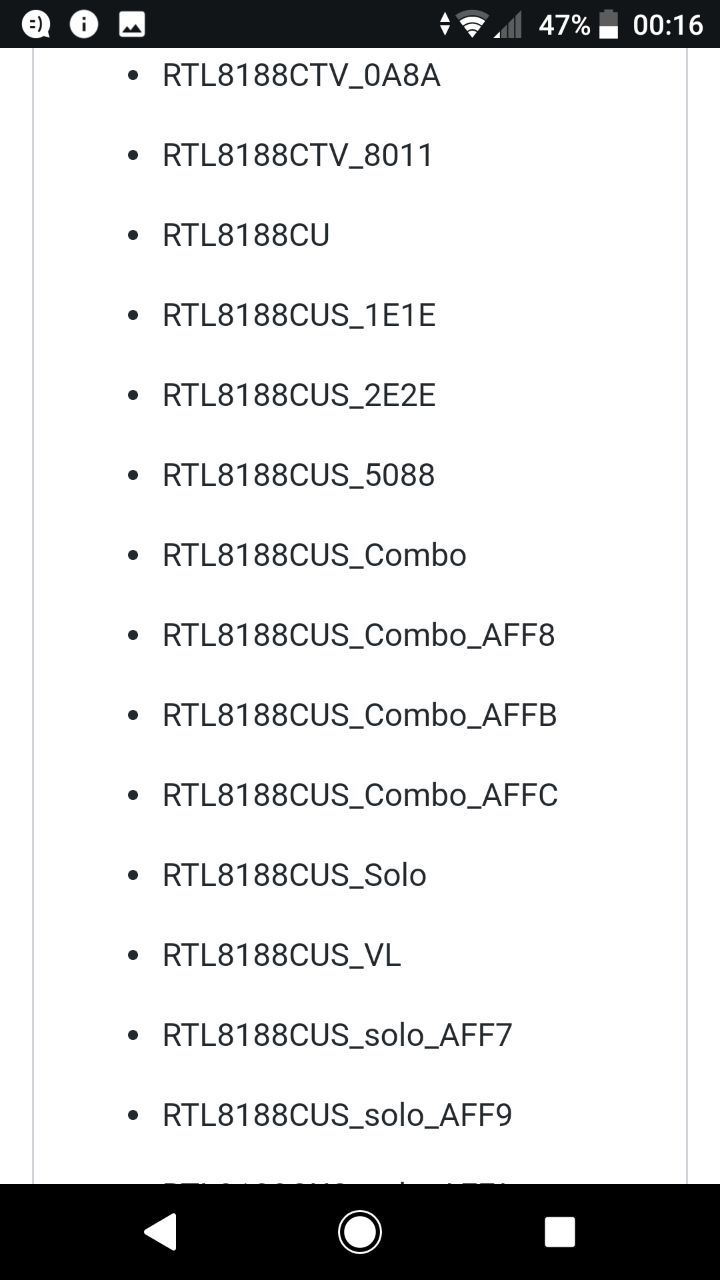Tap the RTL8188CTV_8011 list item

pyautogui.click(x=297, y=156)
